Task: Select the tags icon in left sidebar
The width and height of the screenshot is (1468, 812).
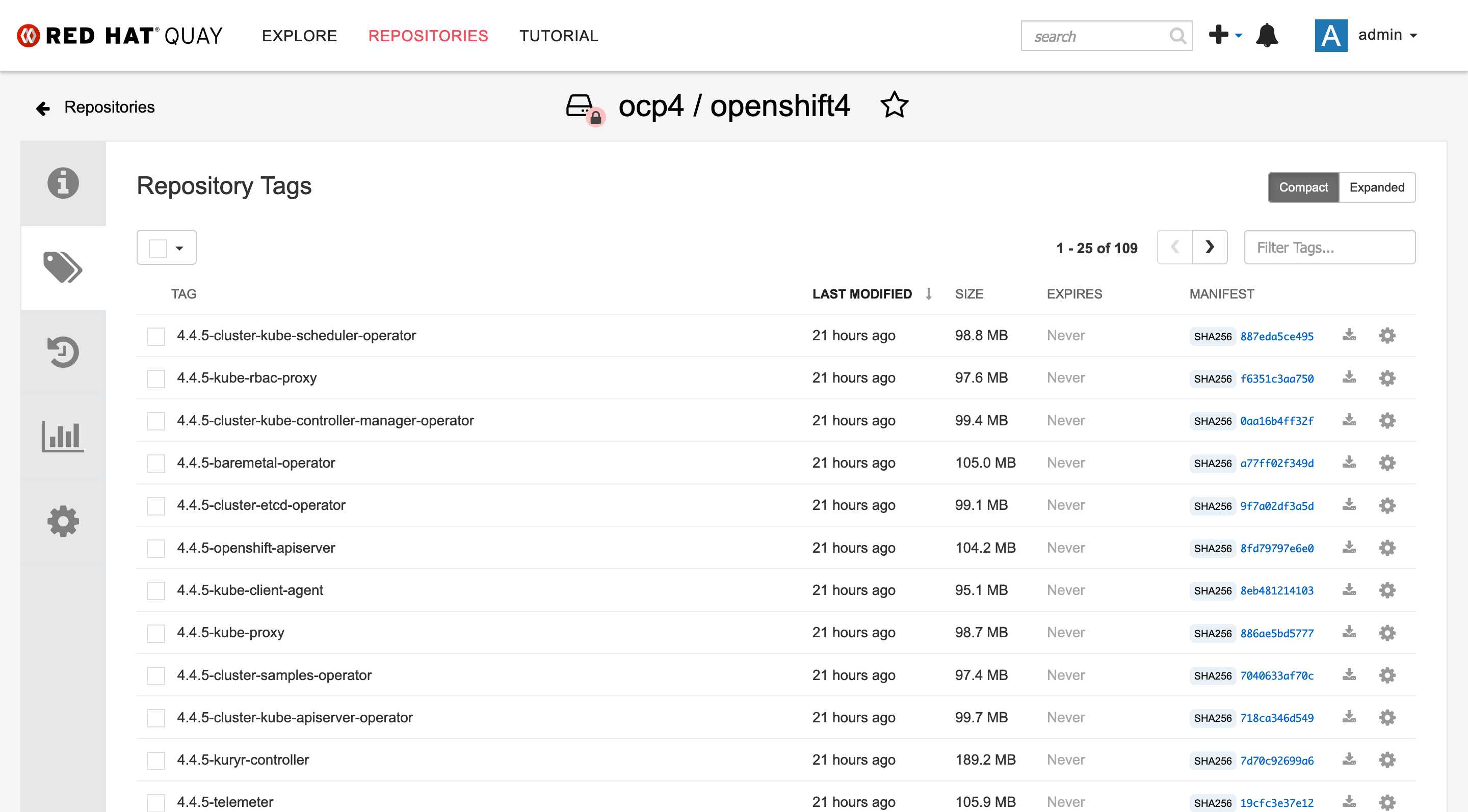Action: coord(62,268)
